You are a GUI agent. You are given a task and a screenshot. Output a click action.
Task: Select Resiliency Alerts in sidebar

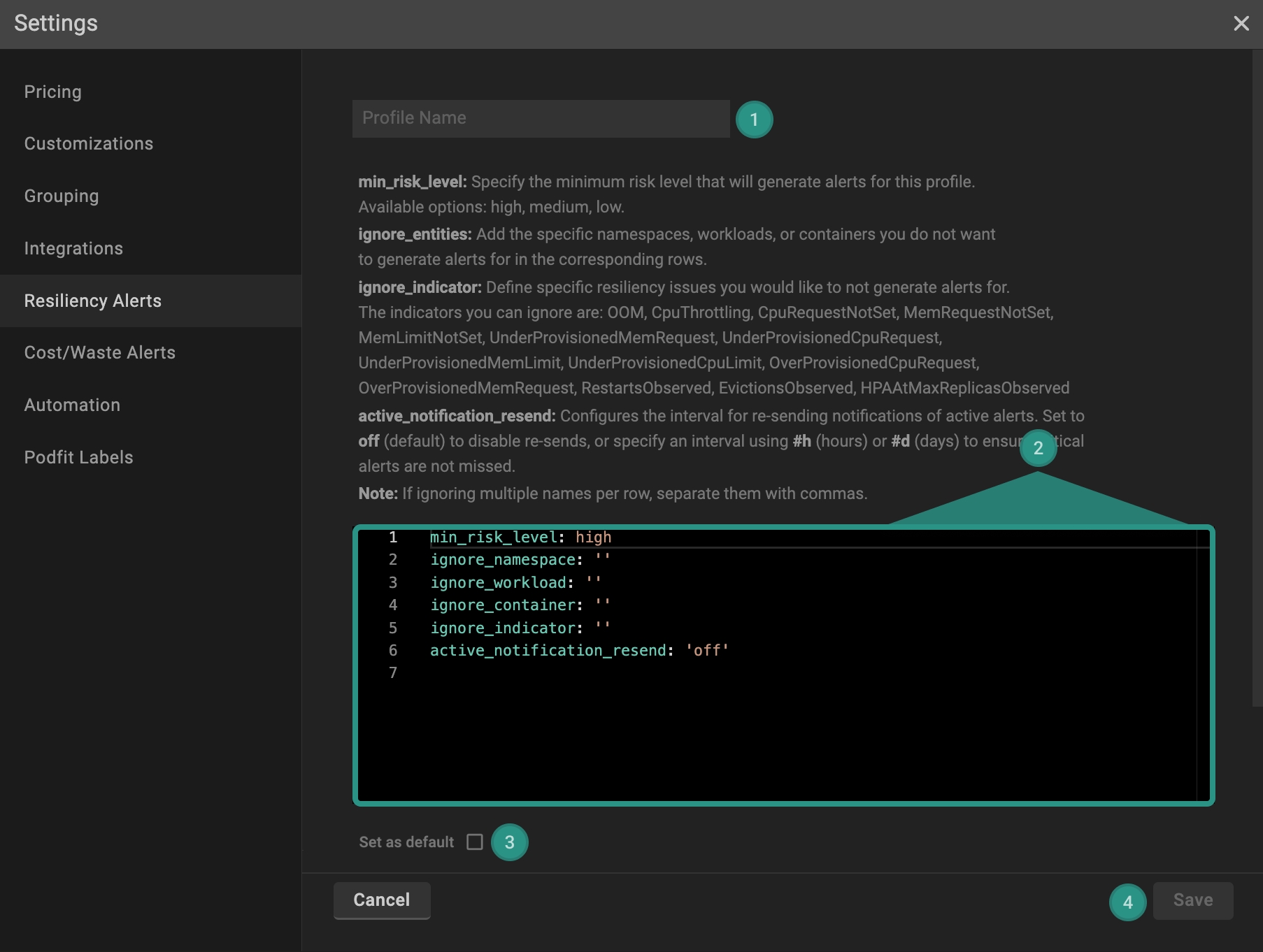click(x=93, y=301)
